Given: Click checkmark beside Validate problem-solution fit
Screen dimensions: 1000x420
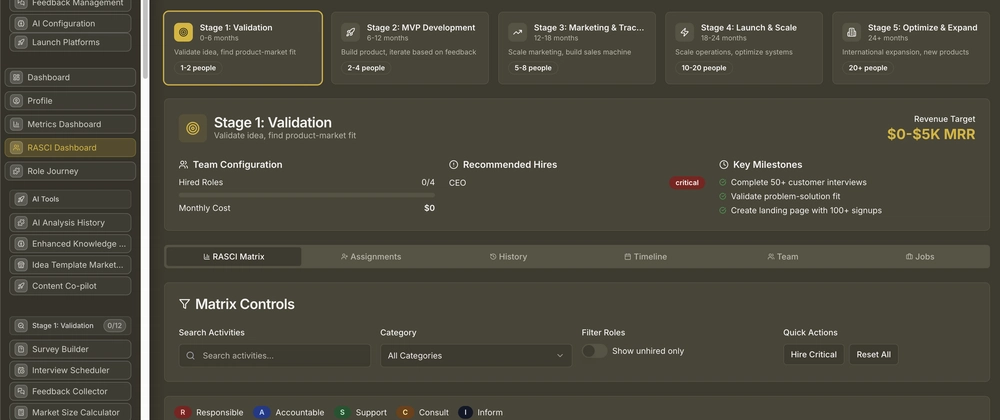Looking at the screenshot, I should pos(723,197).
